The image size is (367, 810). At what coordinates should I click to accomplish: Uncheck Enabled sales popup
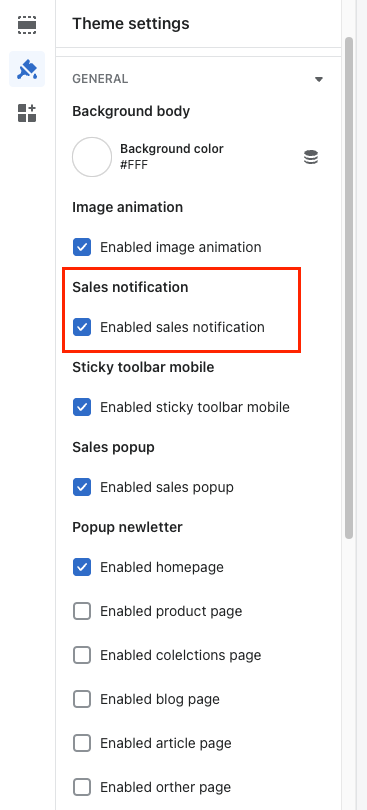[x=82, y=487]
